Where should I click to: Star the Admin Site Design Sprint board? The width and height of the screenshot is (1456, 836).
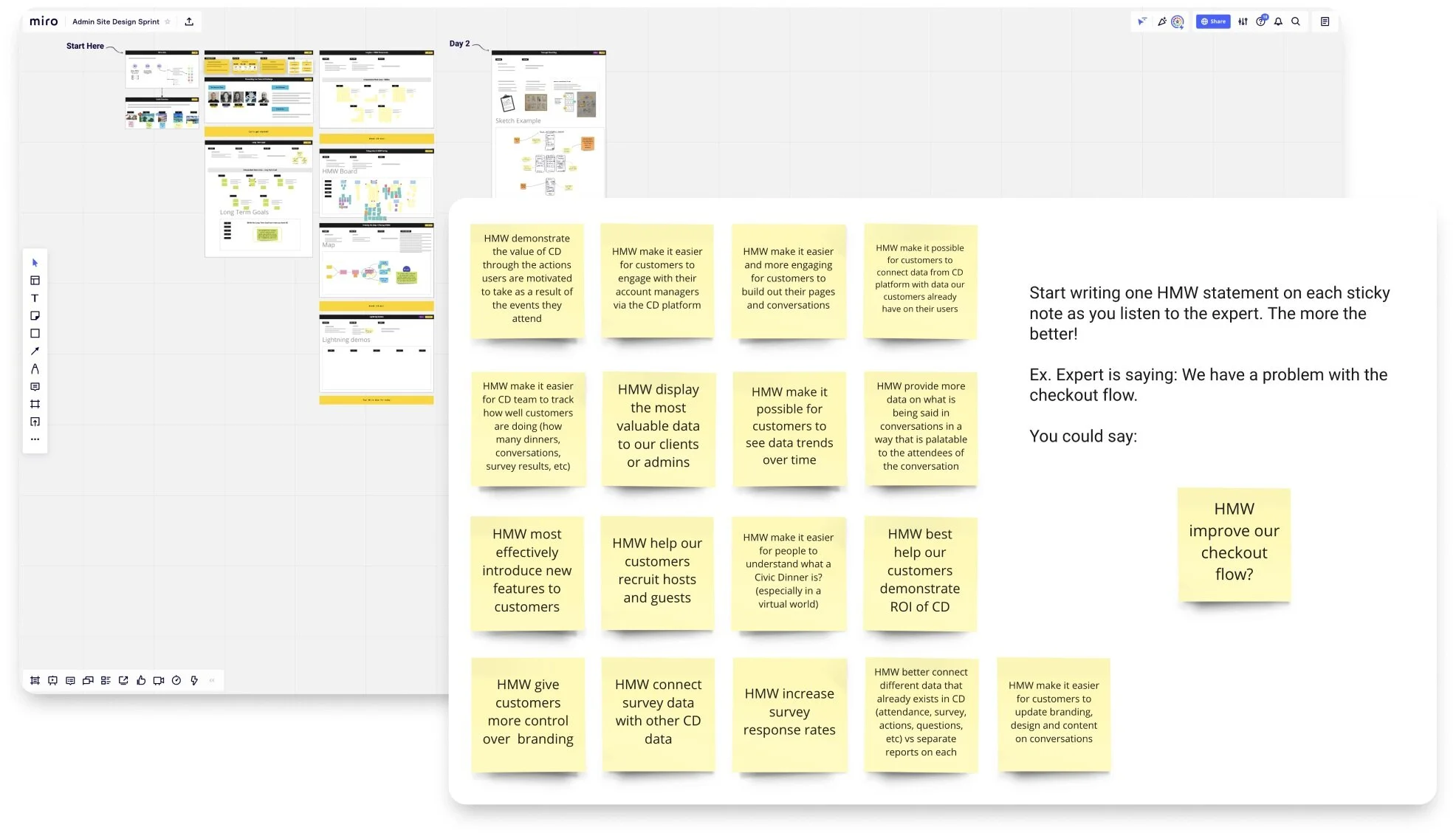click(x=168, y=22)
